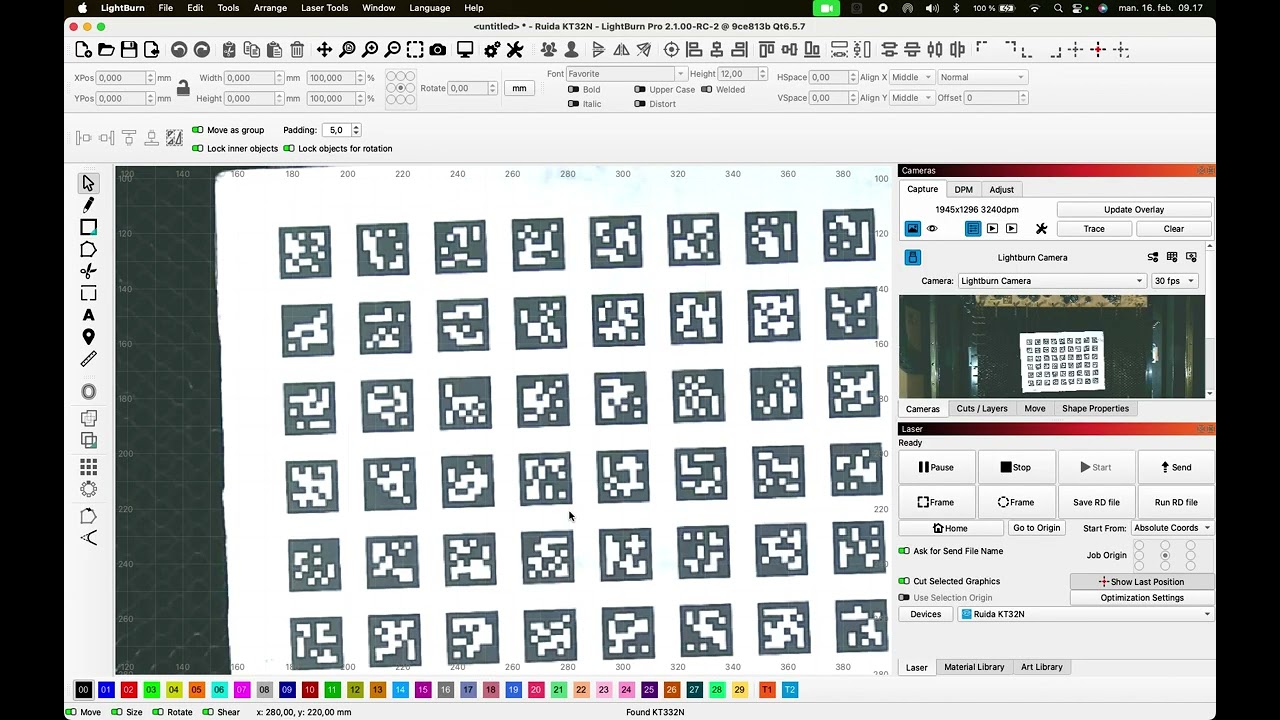Click the Go to Origin button
This screenshot has height=720, width=1280.
point(1036,528)
